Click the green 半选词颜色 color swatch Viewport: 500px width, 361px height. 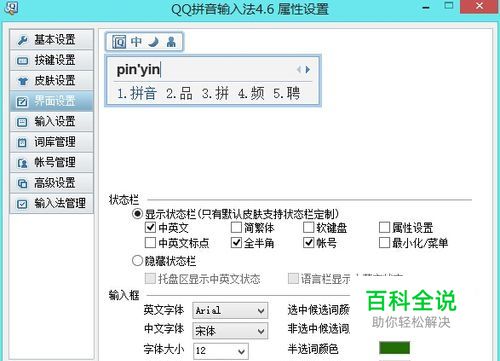(x=394, y=348)
